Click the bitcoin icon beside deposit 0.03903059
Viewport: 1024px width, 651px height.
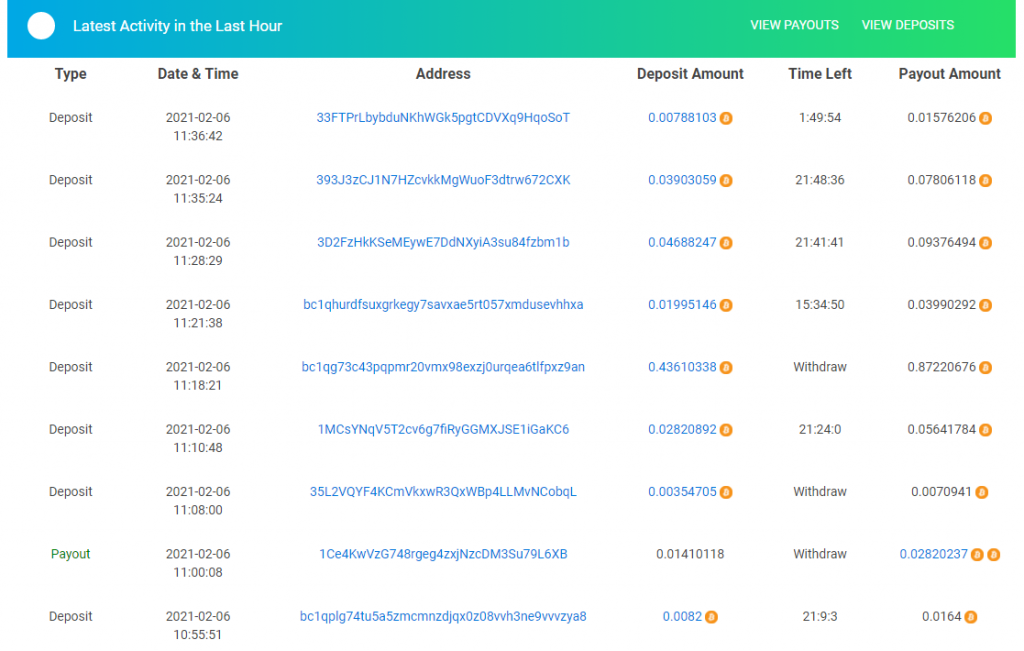coord(726,180)
